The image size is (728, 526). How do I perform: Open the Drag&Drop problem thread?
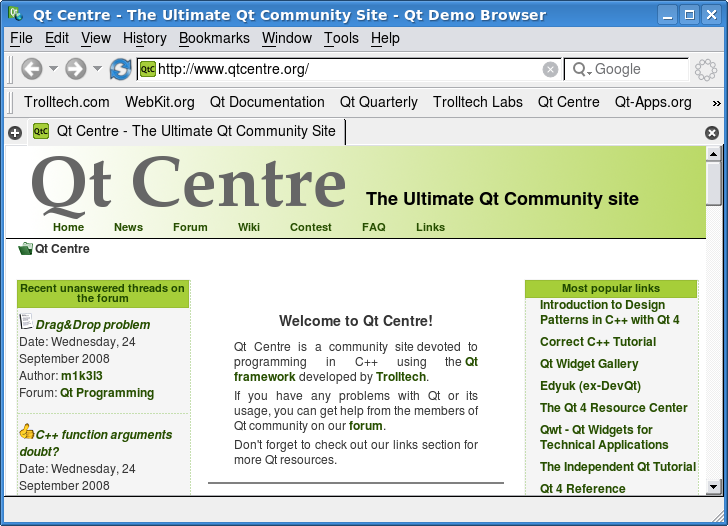coord(92,325)
